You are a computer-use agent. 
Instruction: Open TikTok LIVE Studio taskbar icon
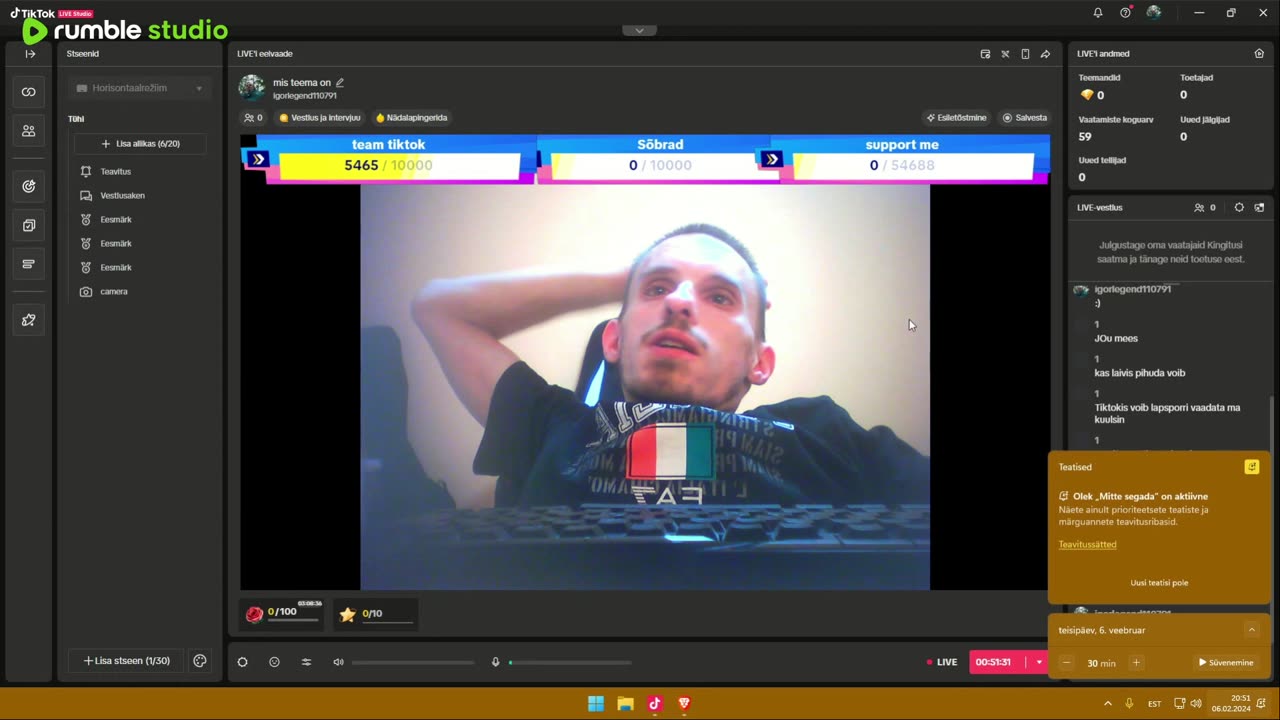(x=655, y=704)
